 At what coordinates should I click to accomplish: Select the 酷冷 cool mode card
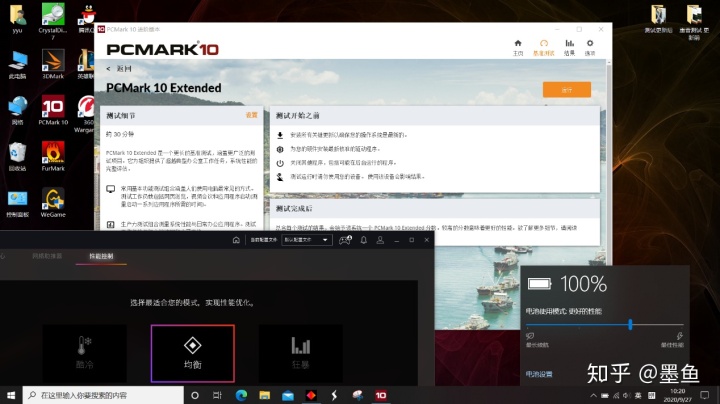(x=84, y=354)
